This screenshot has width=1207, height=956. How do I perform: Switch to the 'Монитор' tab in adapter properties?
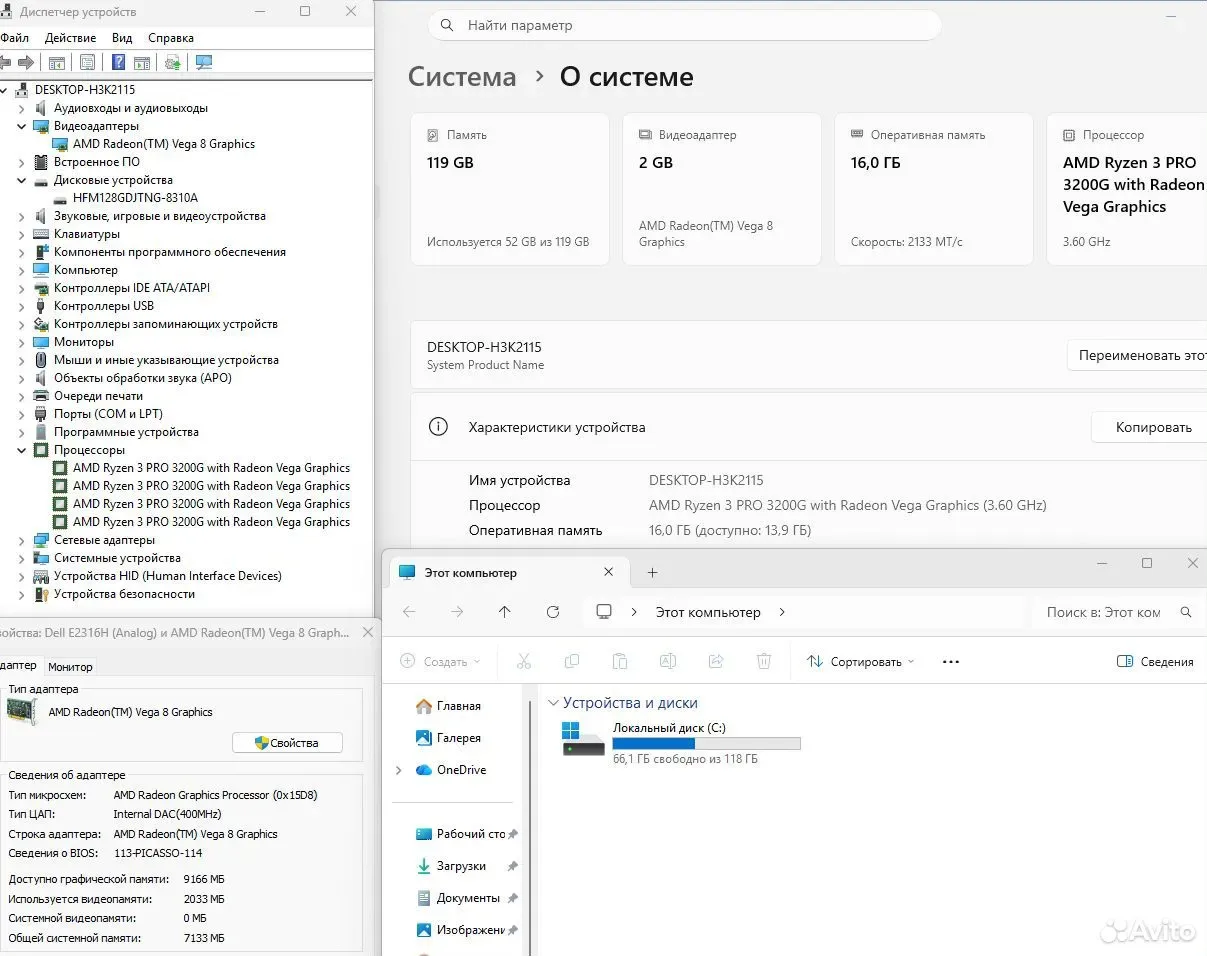click(70, 667)
